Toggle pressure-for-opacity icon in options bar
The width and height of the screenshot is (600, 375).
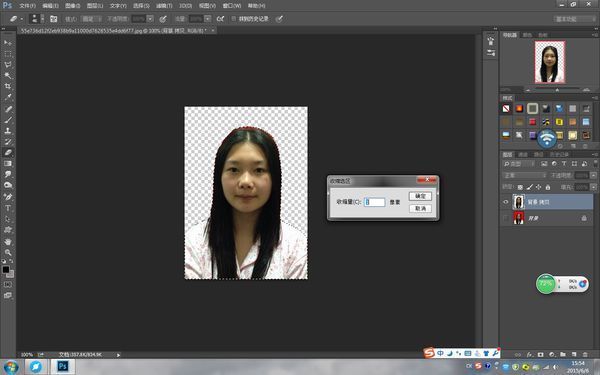click(x=163, y=19)
